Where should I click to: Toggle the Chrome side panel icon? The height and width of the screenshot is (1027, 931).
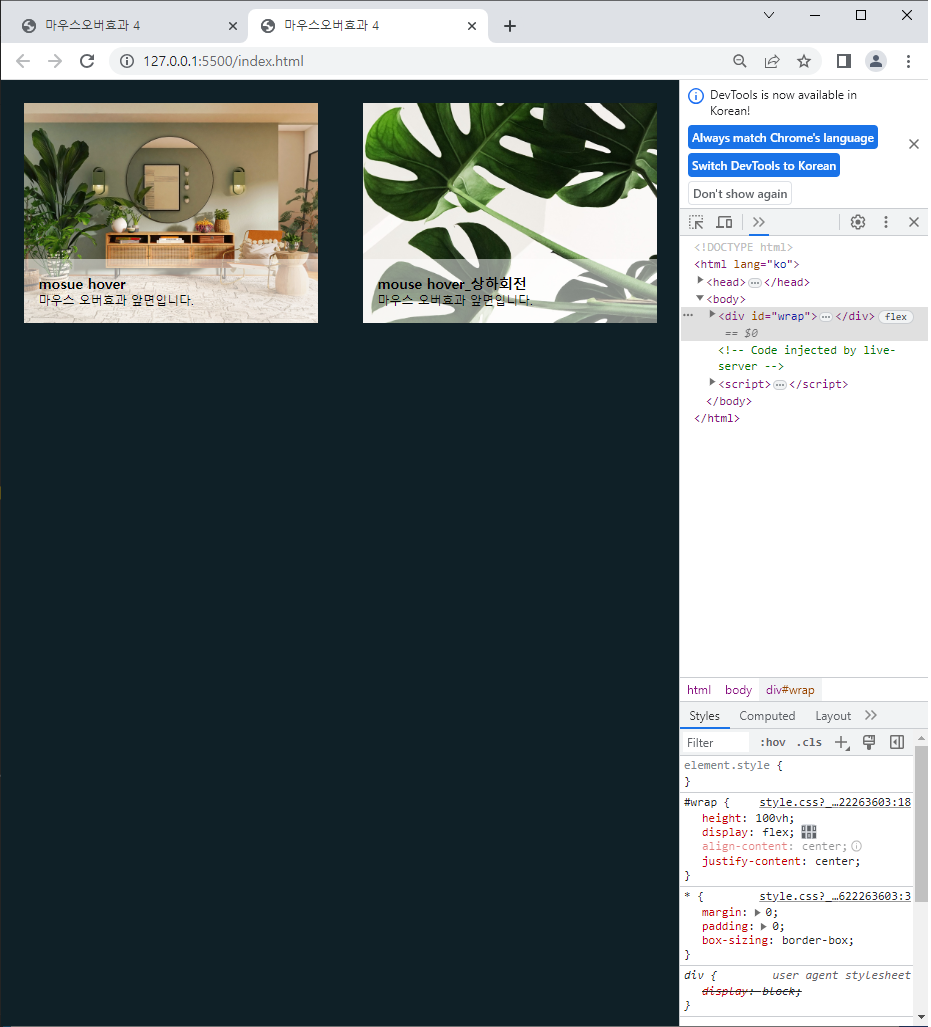[844, 61]
